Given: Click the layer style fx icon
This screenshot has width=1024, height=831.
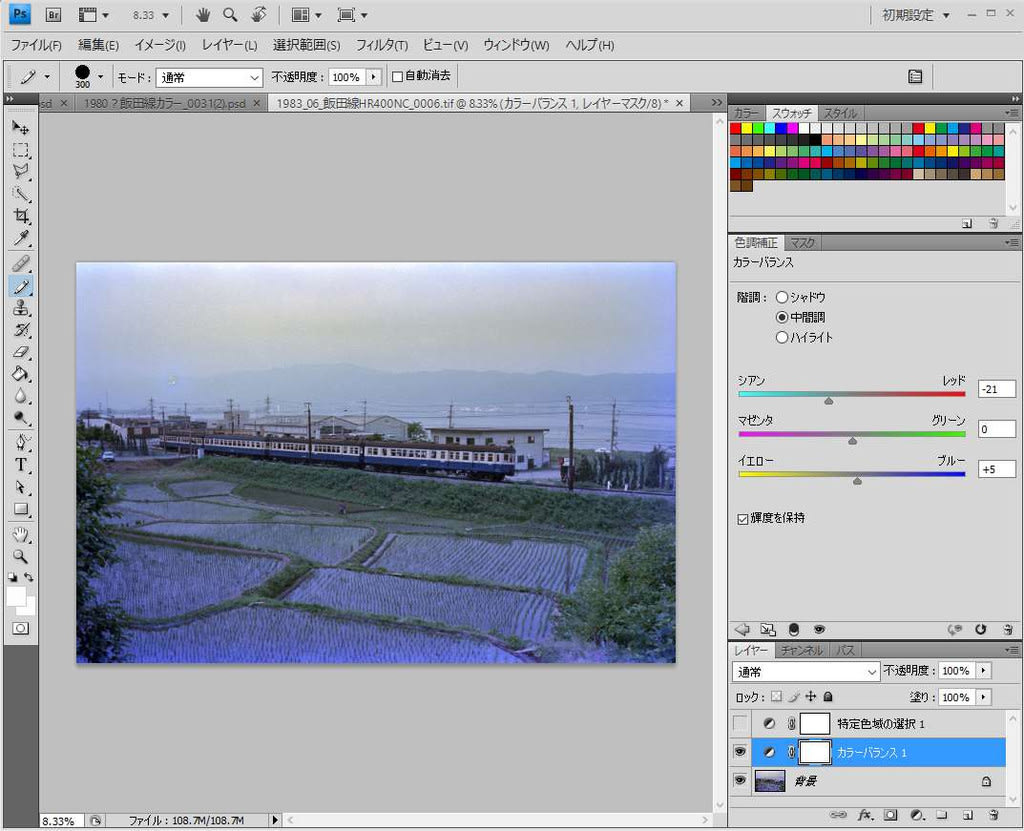Looking at the screenshot, I should (866, 815).
